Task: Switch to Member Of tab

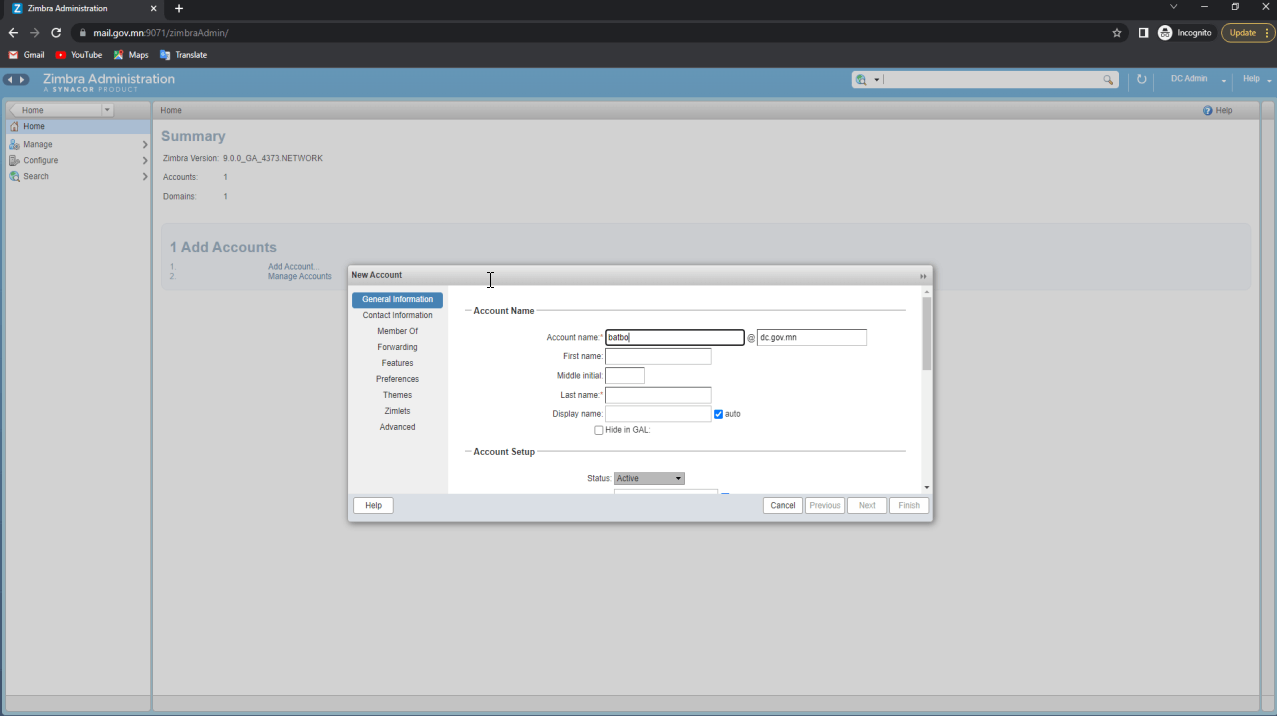Action: [x=397, y=332]
